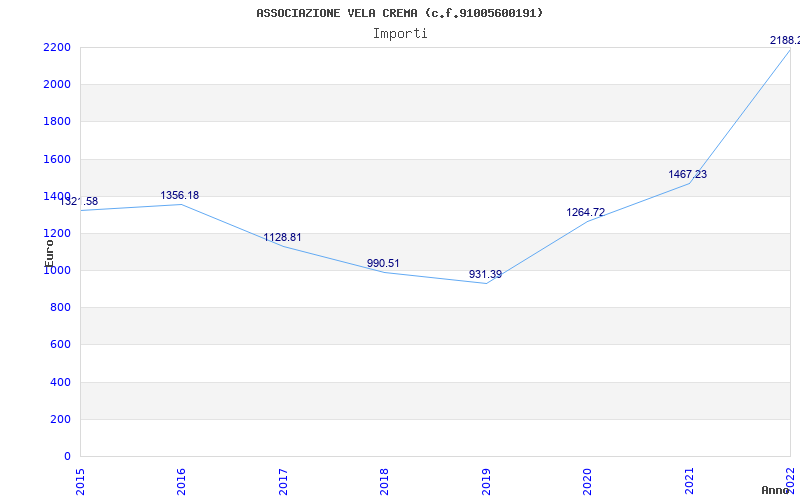
Task: Select the data label 990.51
Action: (x=383, y=264)
